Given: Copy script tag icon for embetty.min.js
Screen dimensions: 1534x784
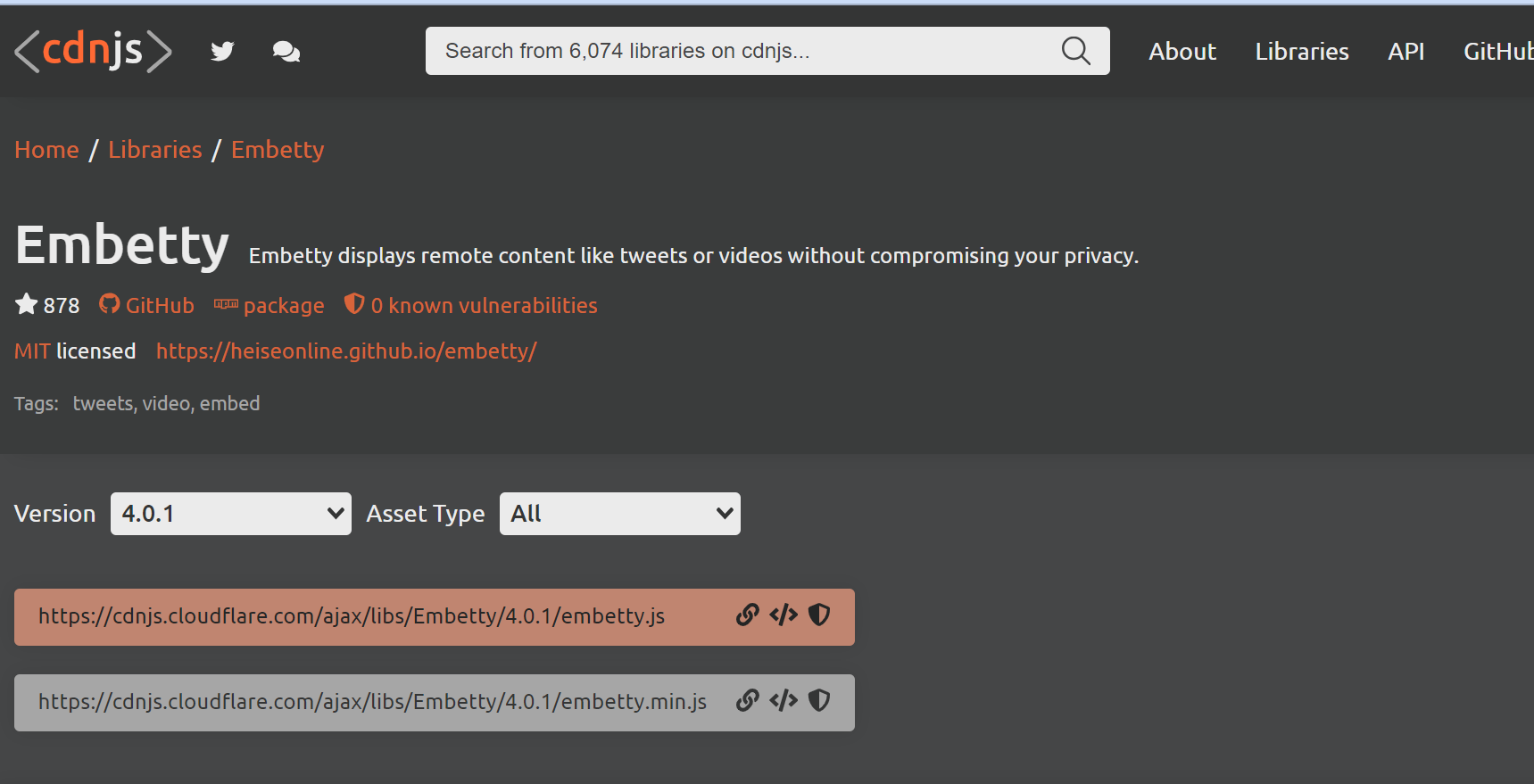Looking at the screenshot, I should pyautogui.click(x=784, y=701).
